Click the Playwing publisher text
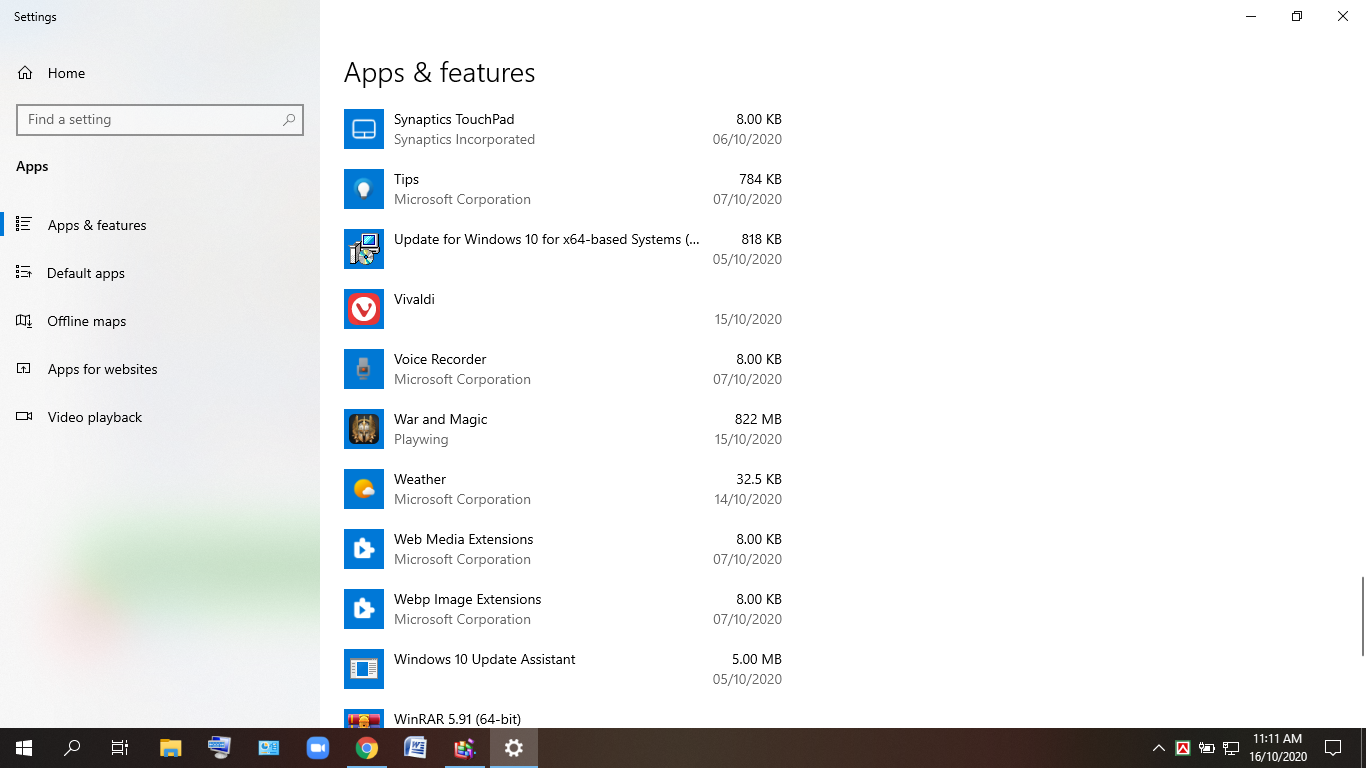 pos(421,439)
